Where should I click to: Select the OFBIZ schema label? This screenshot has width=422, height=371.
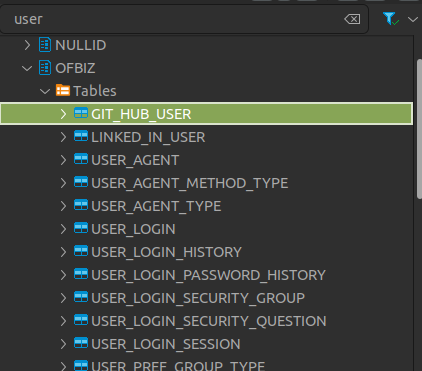pos(75,68)
